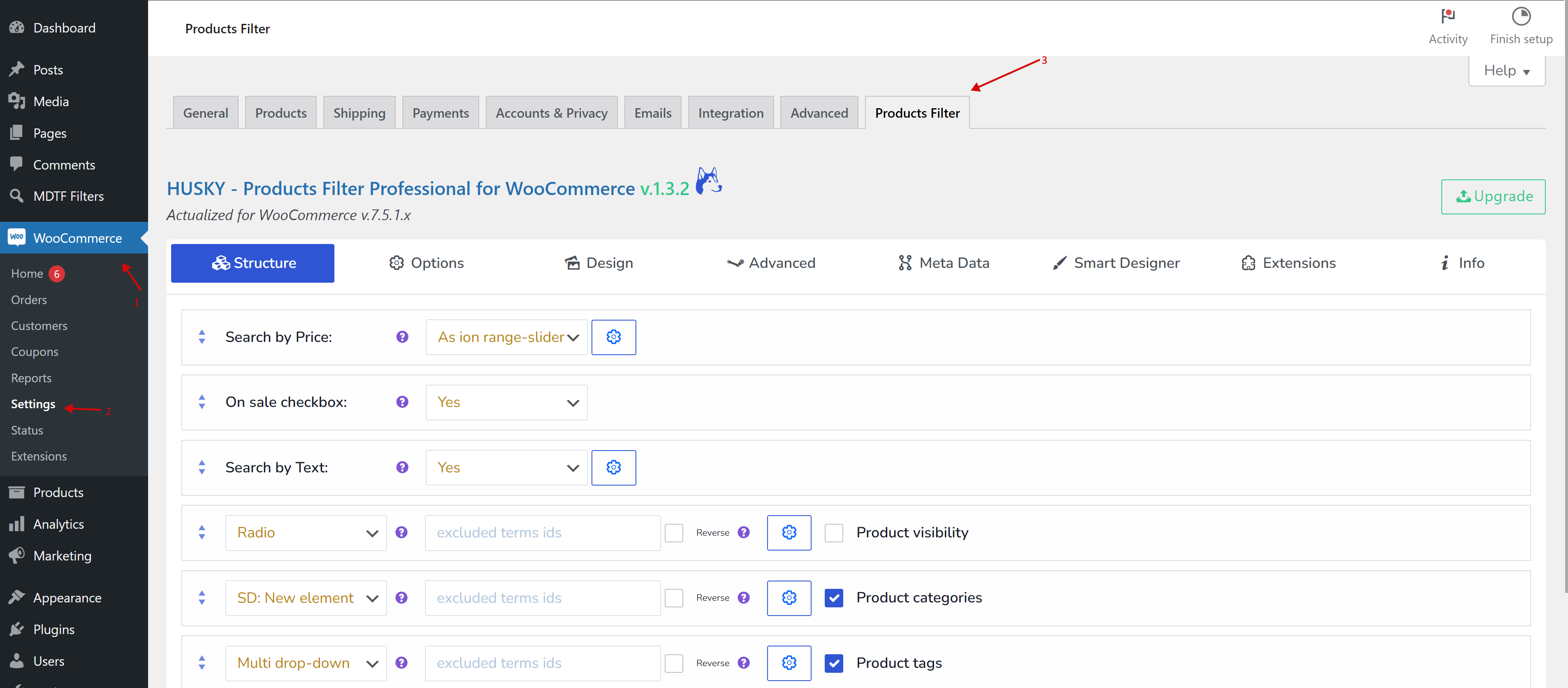This screenshot has width=1568, height=688.
Task: Open MDTF Filters in sidebar
Action: coord(68,196)
